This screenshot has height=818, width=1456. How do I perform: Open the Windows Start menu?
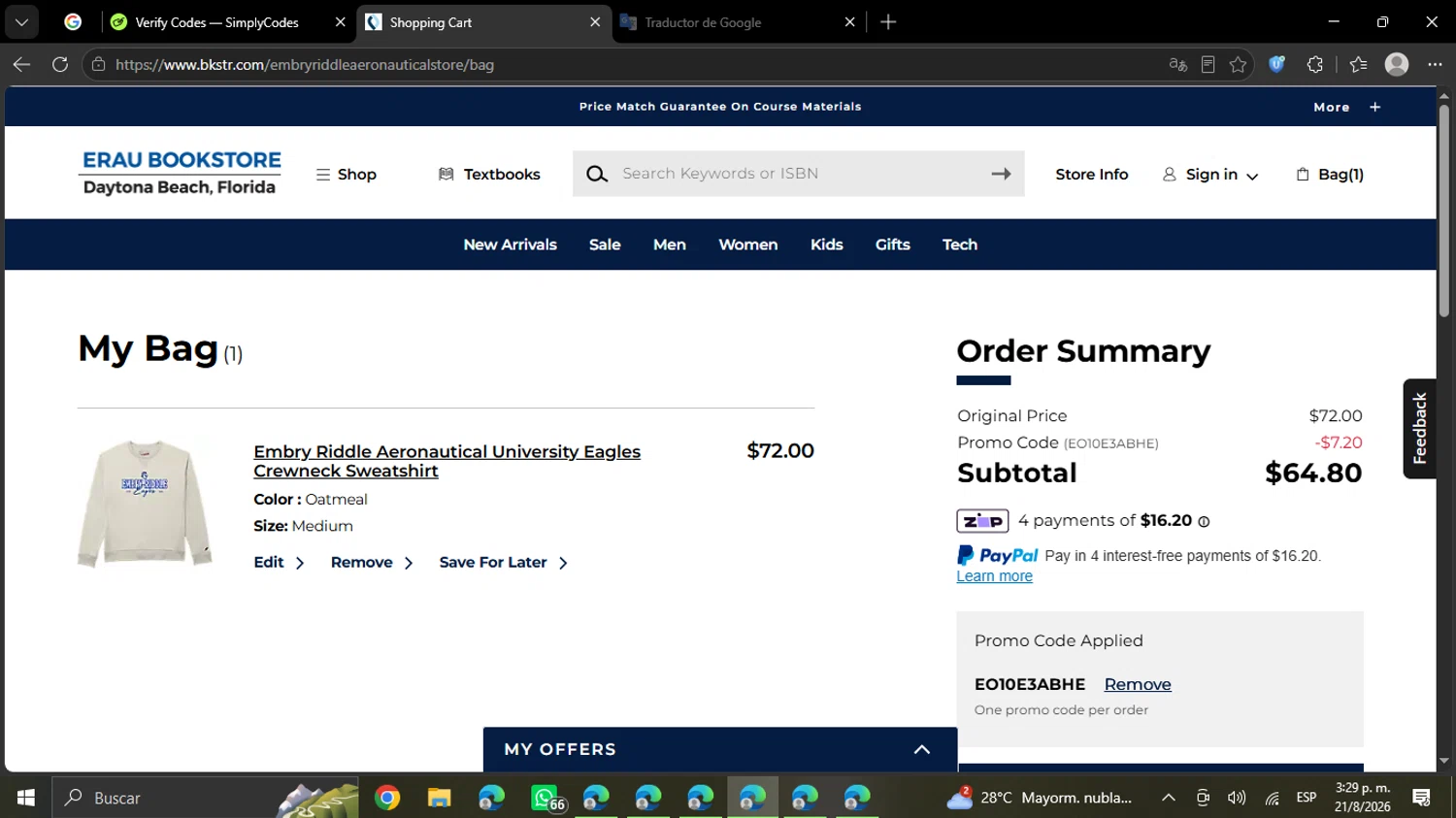25,798
